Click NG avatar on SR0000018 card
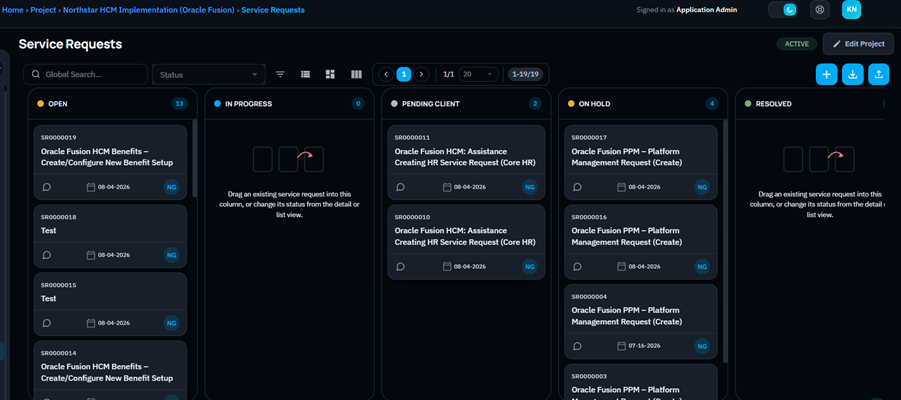The image size is (901, 400). pos(171,255)
